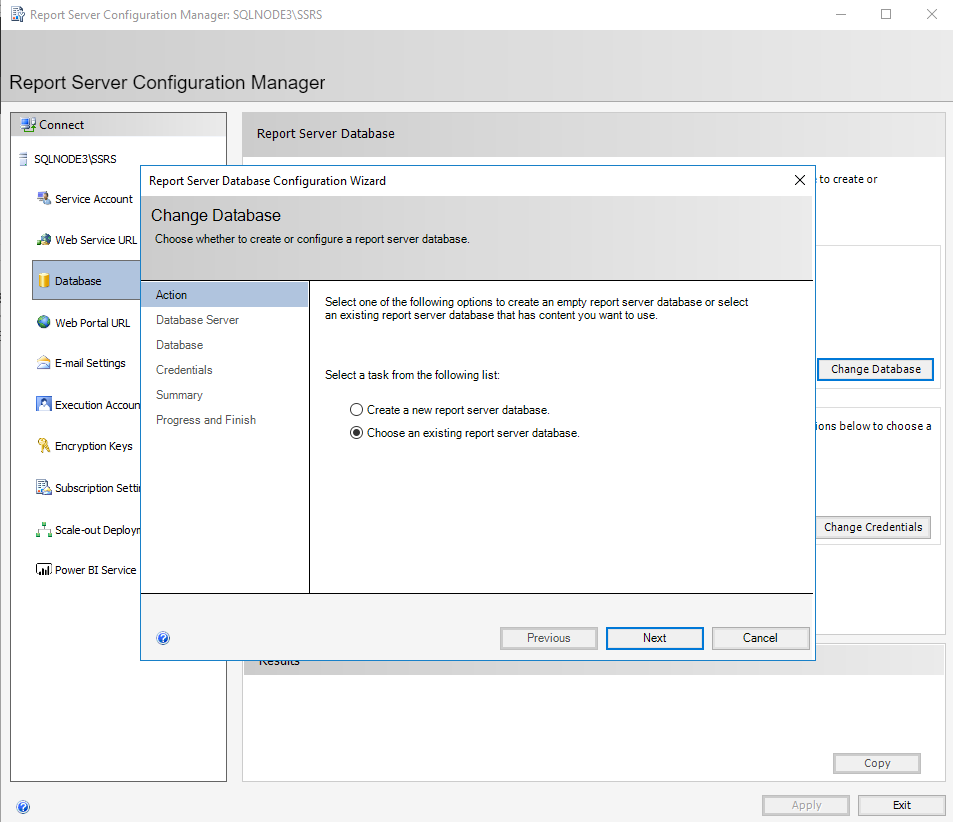Click the Connect item at sidebar top
Screen dimensions: 953x822
coord(61,125)
